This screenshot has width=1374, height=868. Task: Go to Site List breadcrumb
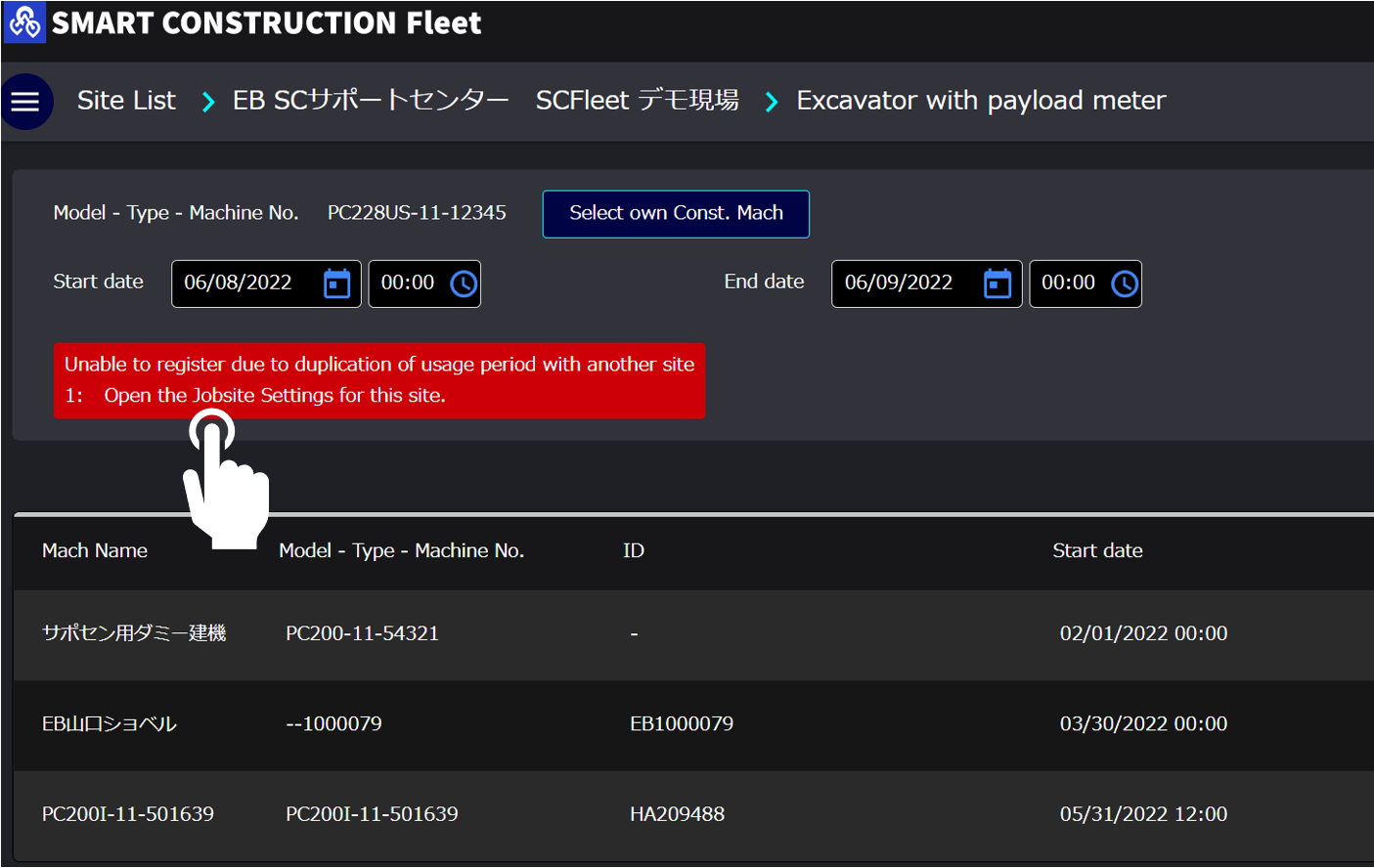(126, 101)
